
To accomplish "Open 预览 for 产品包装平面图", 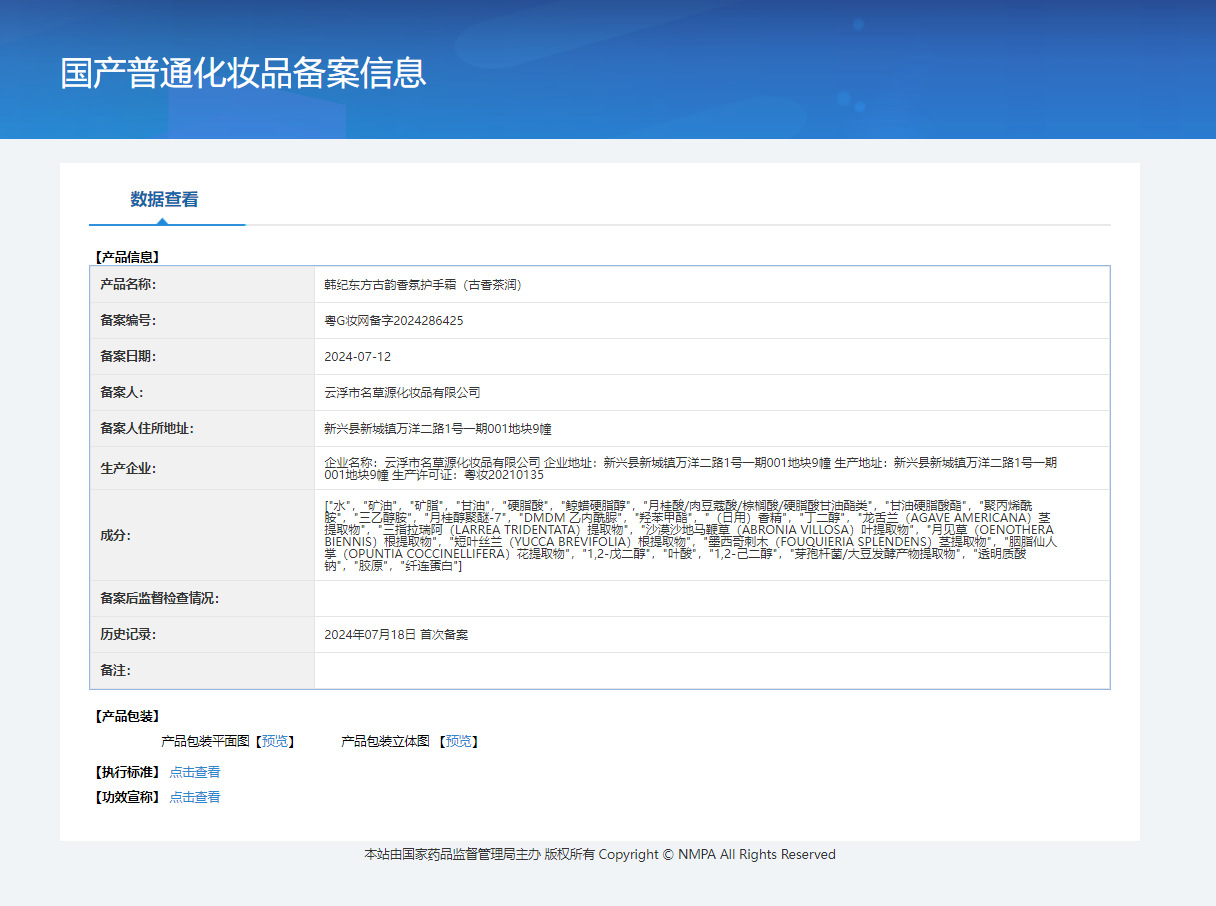I will (275, 741).
